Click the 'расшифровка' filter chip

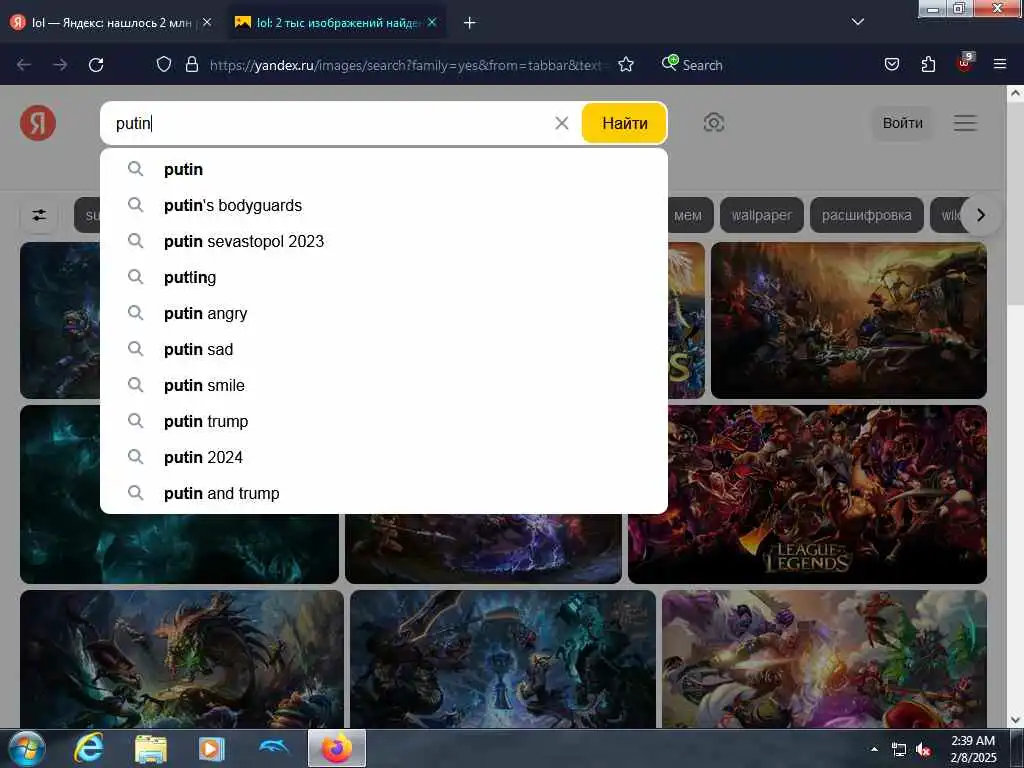point(867,215)
